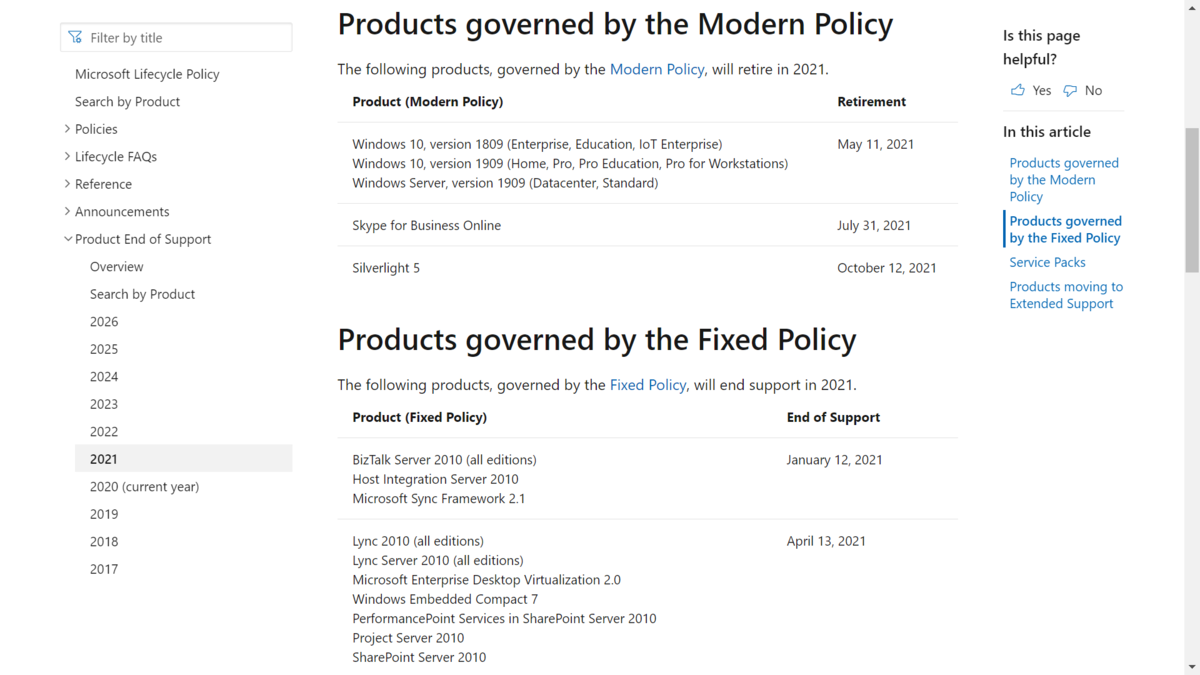Expand the Announcements section
This screenshot has height=675, width=1200.
(67, 211)
